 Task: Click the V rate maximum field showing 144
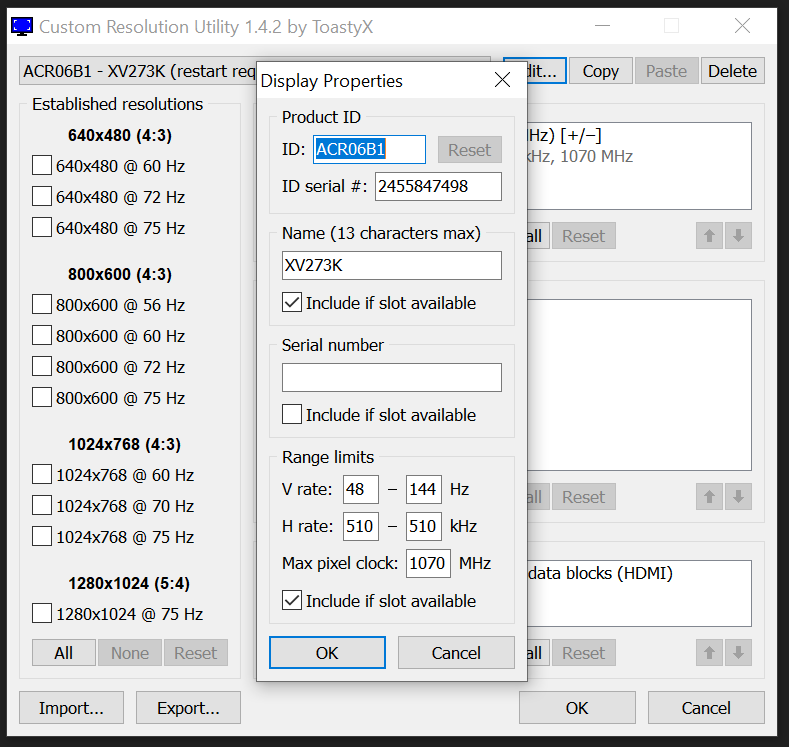tap(424, 490)
